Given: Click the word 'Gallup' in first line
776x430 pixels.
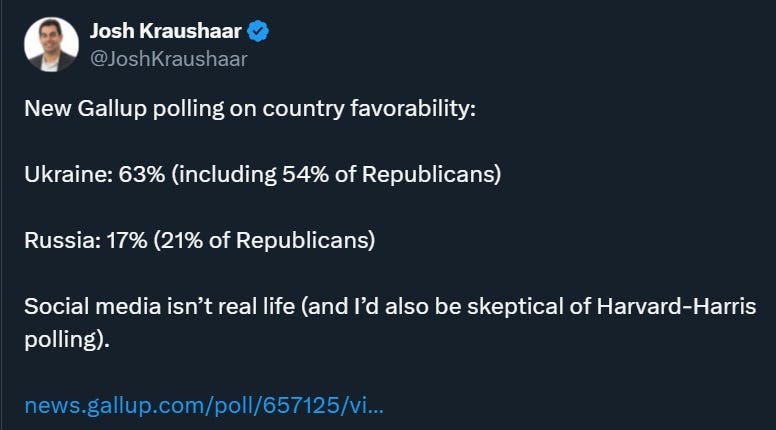Looking at the screenshot, I should (x=112, y=108).
